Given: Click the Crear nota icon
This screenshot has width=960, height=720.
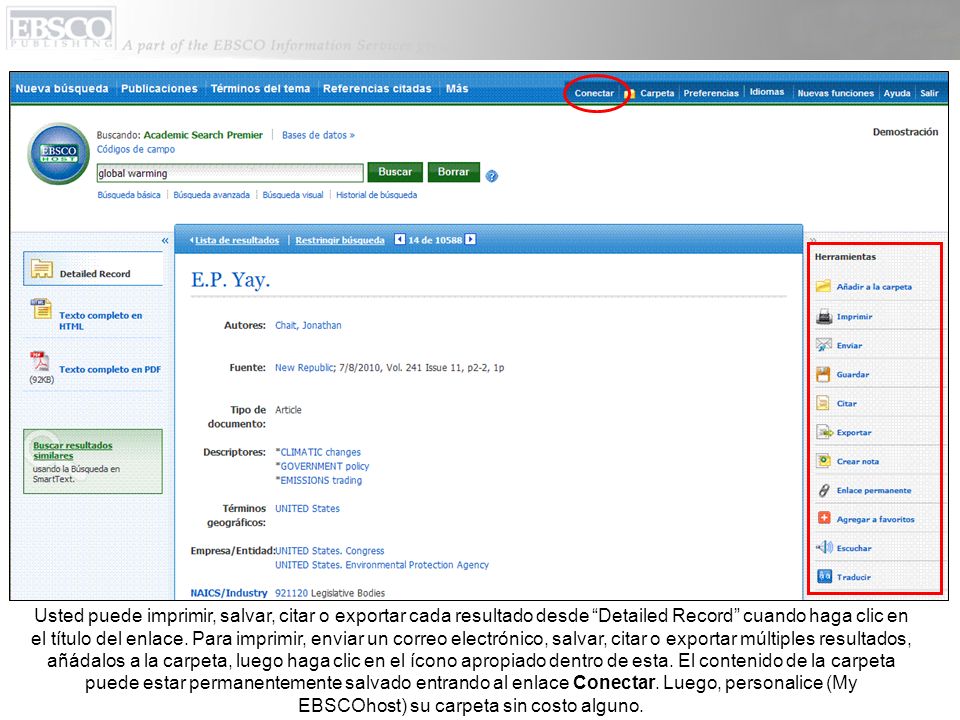Looking at the screenshot, I should point(824,461).
